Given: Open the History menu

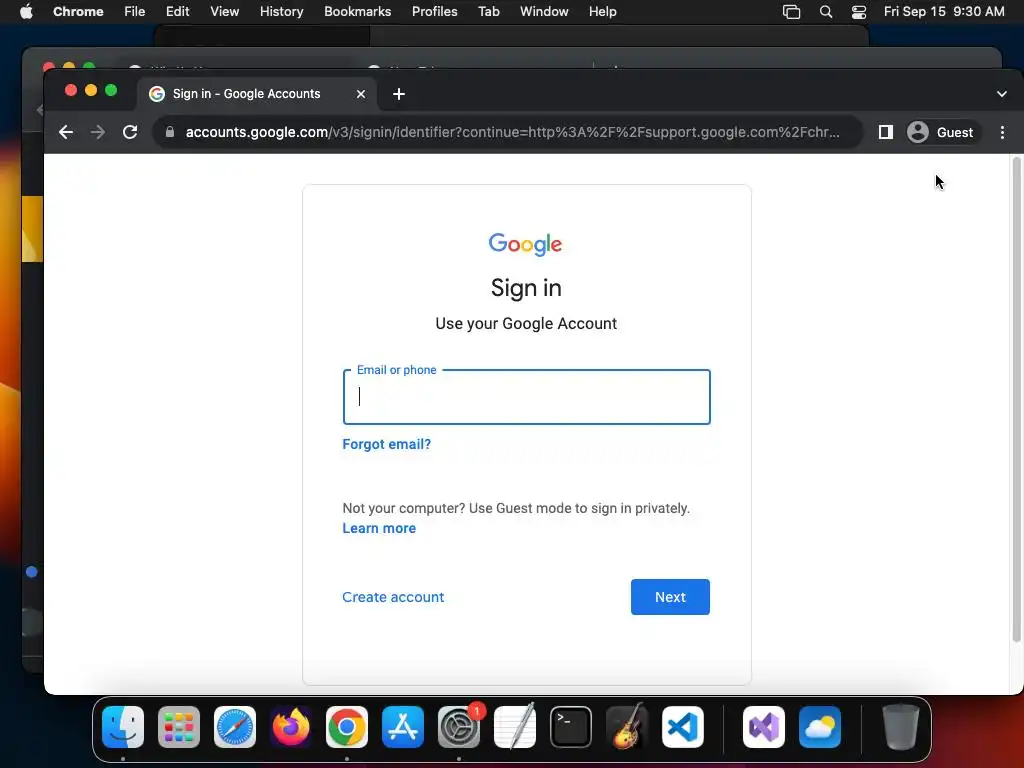Looking at the screenshot, I should coord(281,12).
